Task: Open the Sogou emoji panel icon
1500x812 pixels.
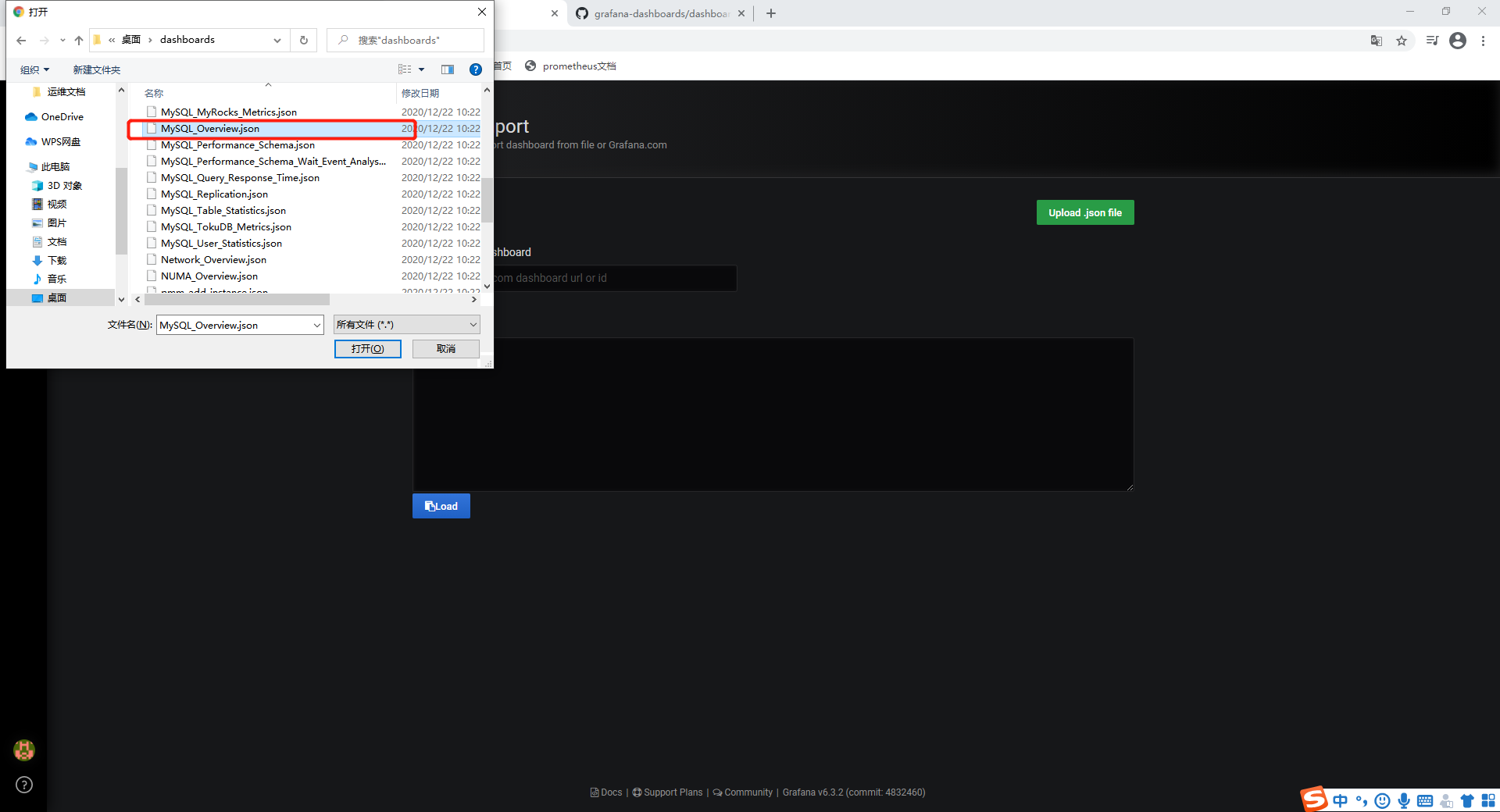Action: (1382, 800)
